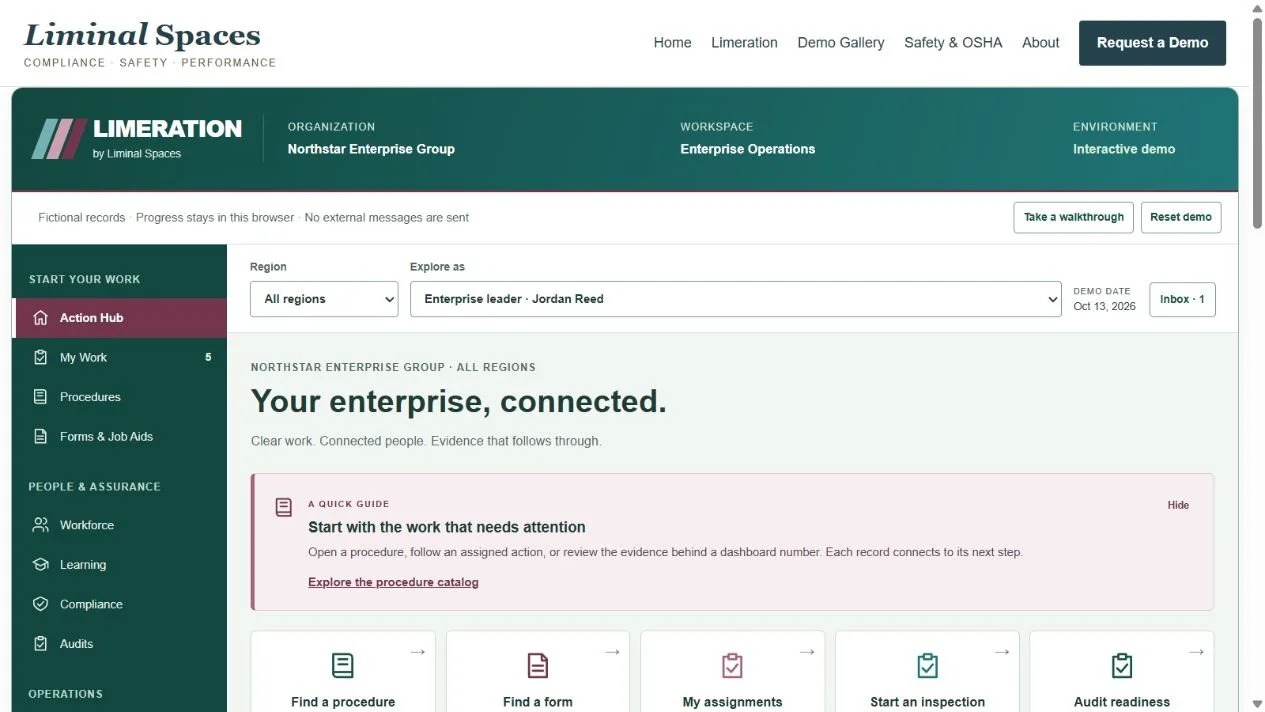Select Action Hub in sidebar
The height and width of the screenshot is (712, 1265).
[119, 318]
